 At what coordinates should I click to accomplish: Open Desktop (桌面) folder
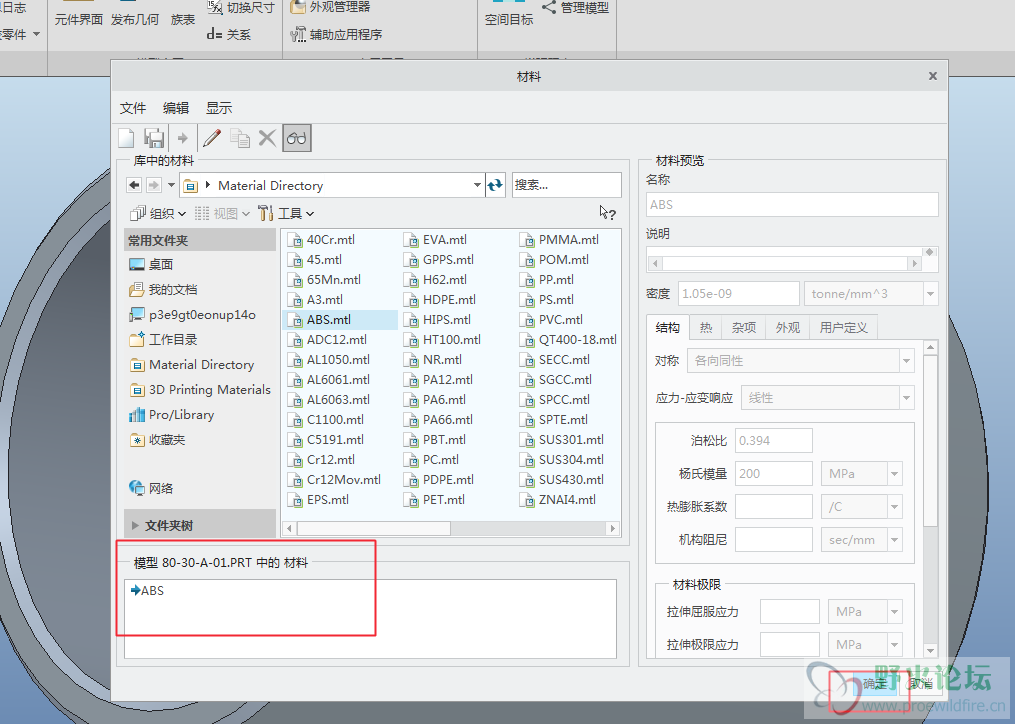click(x=151, y=264)
